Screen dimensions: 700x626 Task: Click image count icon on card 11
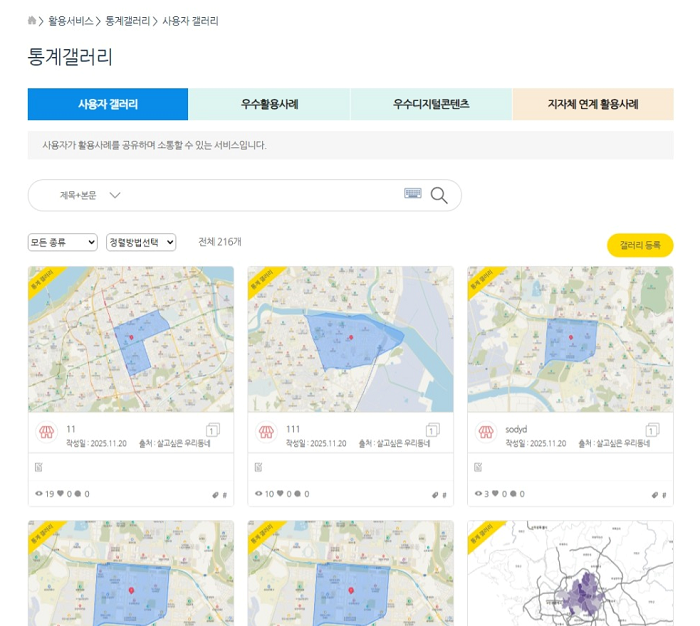[212, 430]
